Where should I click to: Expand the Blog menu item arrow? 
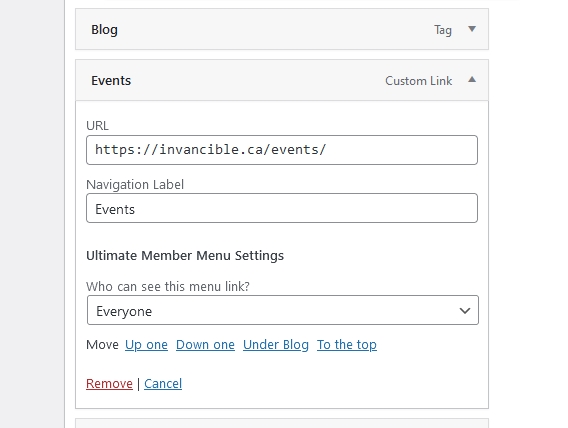tap(472, 29)
